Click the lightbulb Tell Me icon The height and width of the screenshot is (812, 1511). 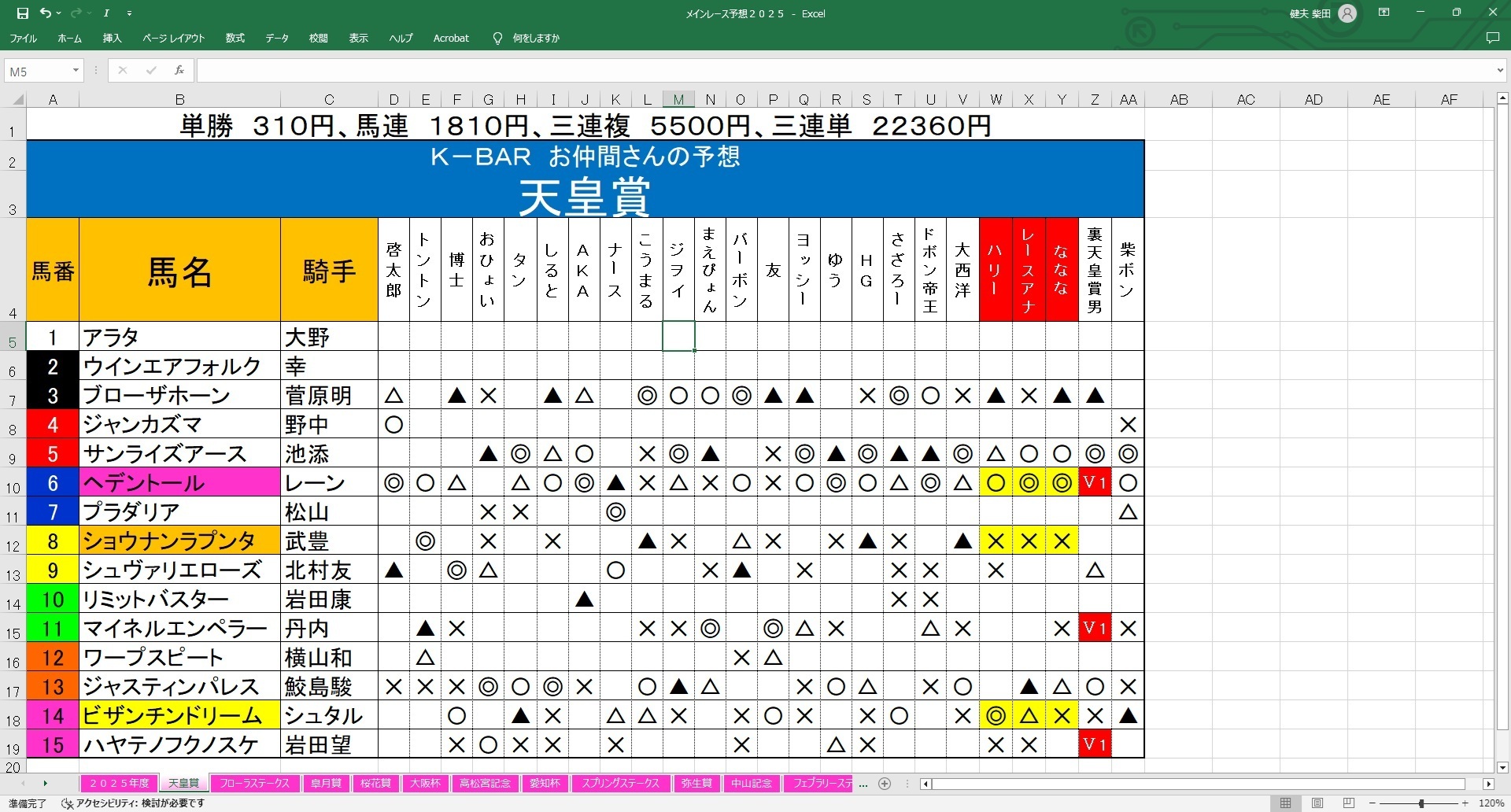497,38
